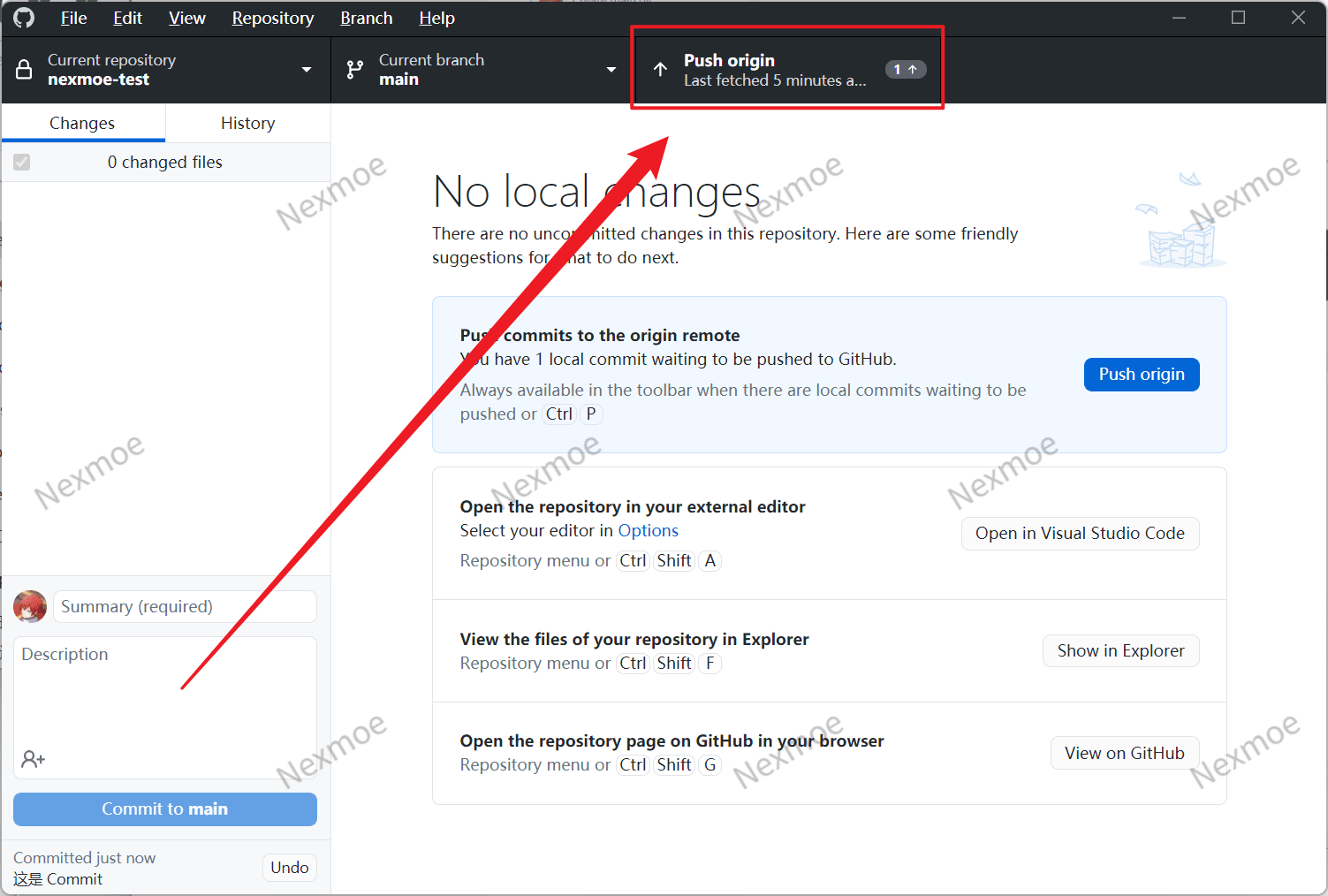Switch to the History tab
Image resolution: width=1328 pixels, height=896 pixels.
click(247, 124)
